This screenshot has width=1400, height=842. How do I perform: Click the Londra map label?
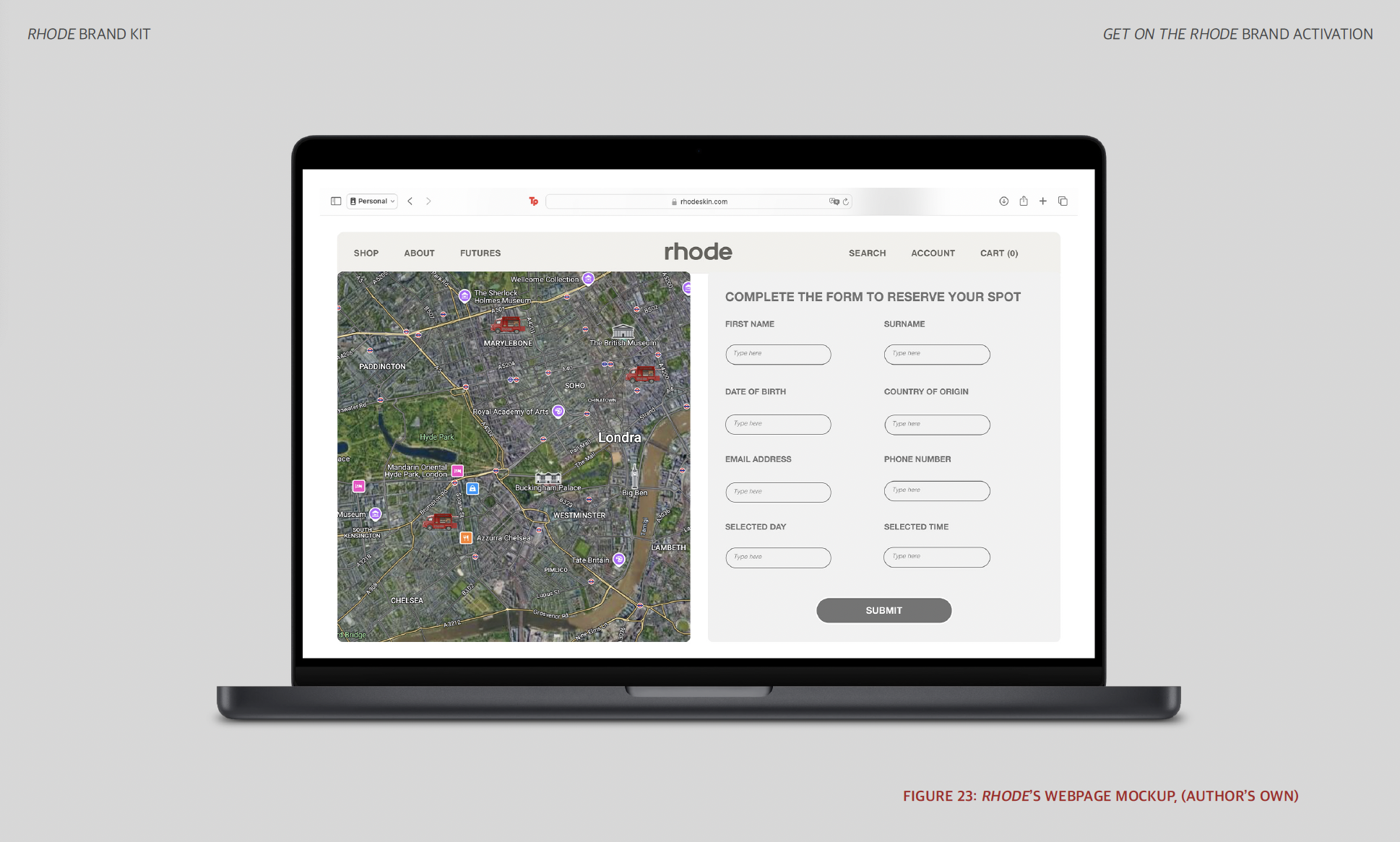(x=619, y=438)
